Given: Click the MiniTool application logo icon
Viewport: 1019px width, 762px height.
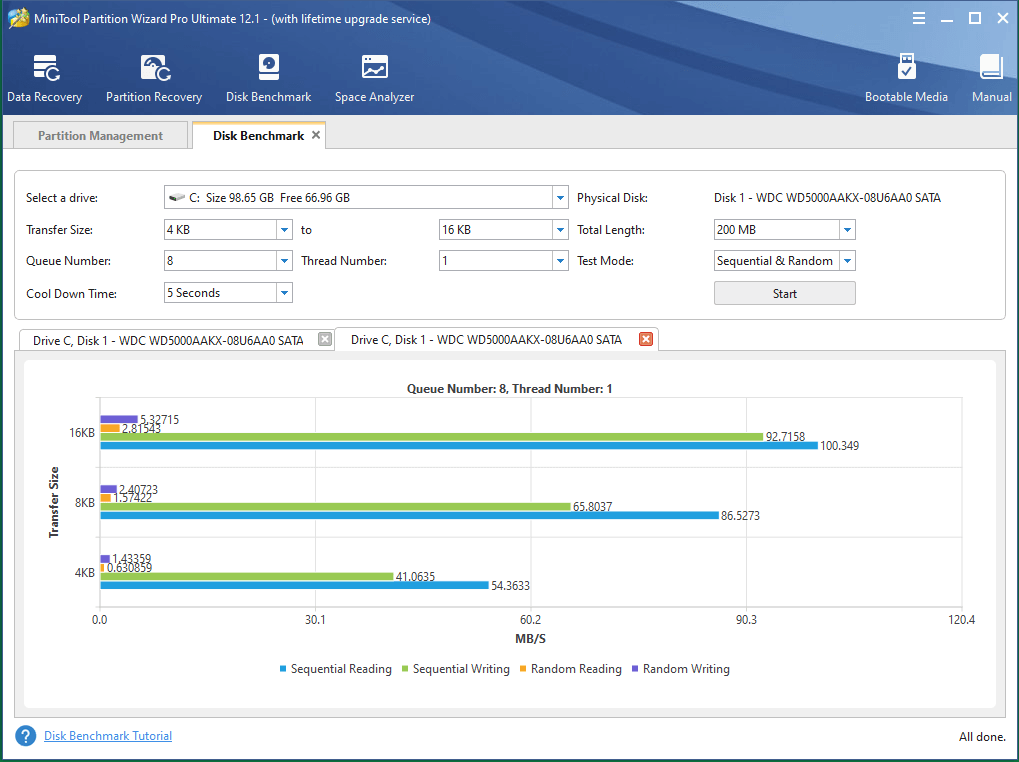Looking at the screenshot, I should (18, 18).
